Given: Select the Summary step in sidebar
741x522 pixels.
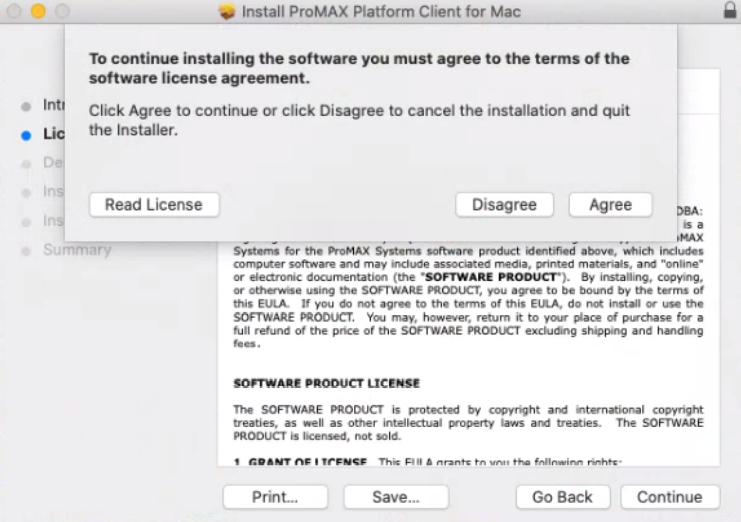Looking at the screenshot, I should tap(77, 249).
